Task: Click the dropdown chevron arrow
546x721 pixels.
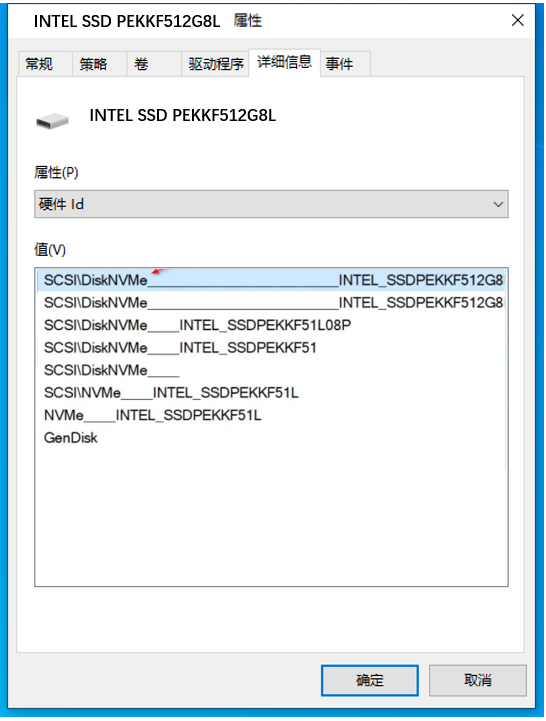Action: [498, 204]
